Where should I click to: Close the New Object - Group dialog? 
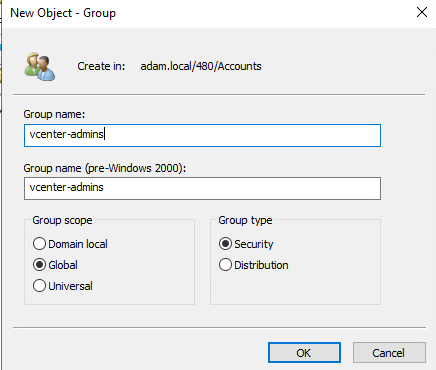[x=422, y=12]
